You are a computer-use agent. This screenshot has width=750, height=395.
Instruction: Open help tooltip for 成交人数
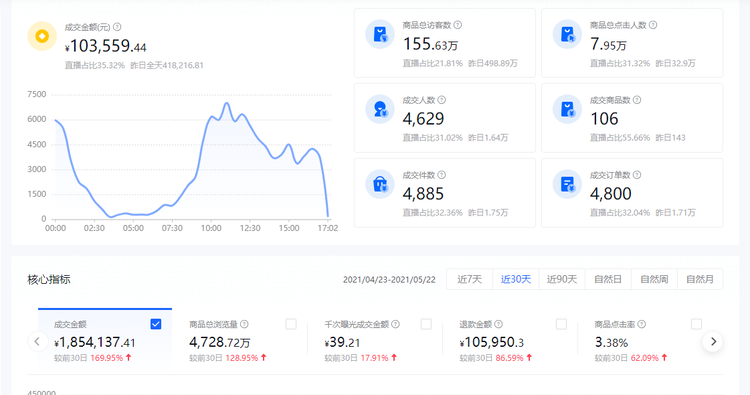pos(441,100)
